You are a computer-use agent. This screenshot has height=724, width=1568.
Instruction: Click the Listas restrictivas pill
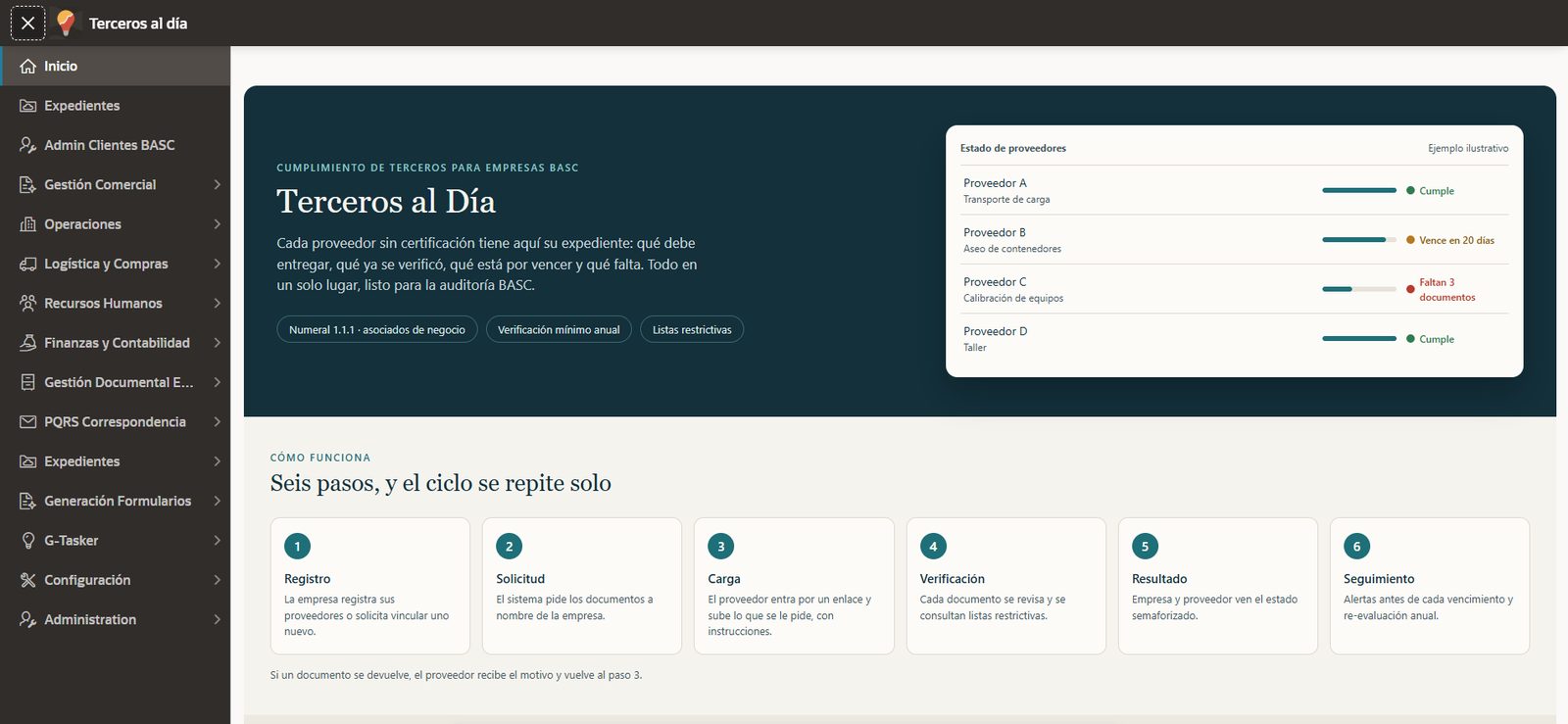(692, 329)
